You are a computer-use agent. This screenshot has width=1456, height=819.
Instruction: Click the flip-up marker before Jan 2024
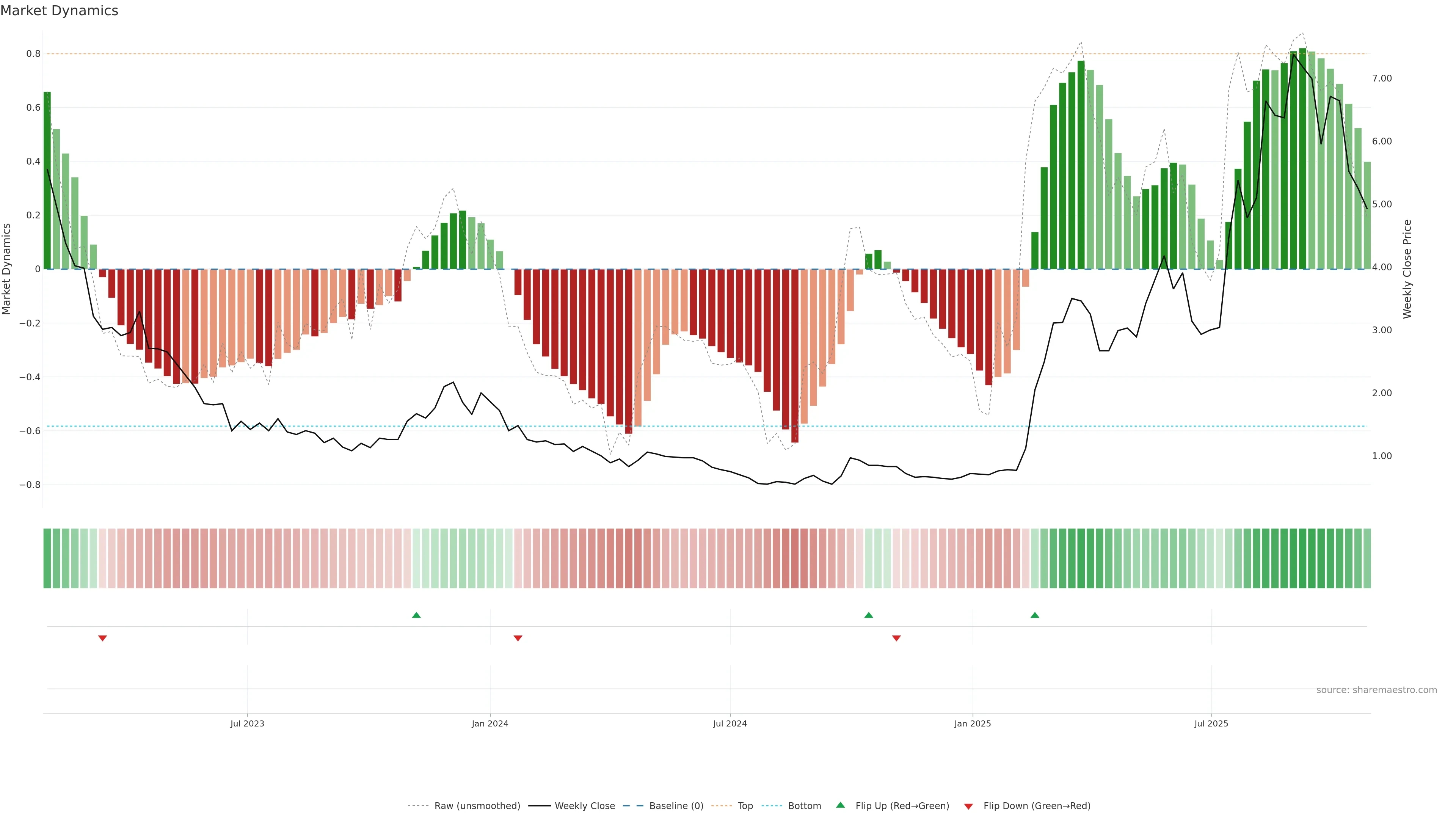coord(417,615)
